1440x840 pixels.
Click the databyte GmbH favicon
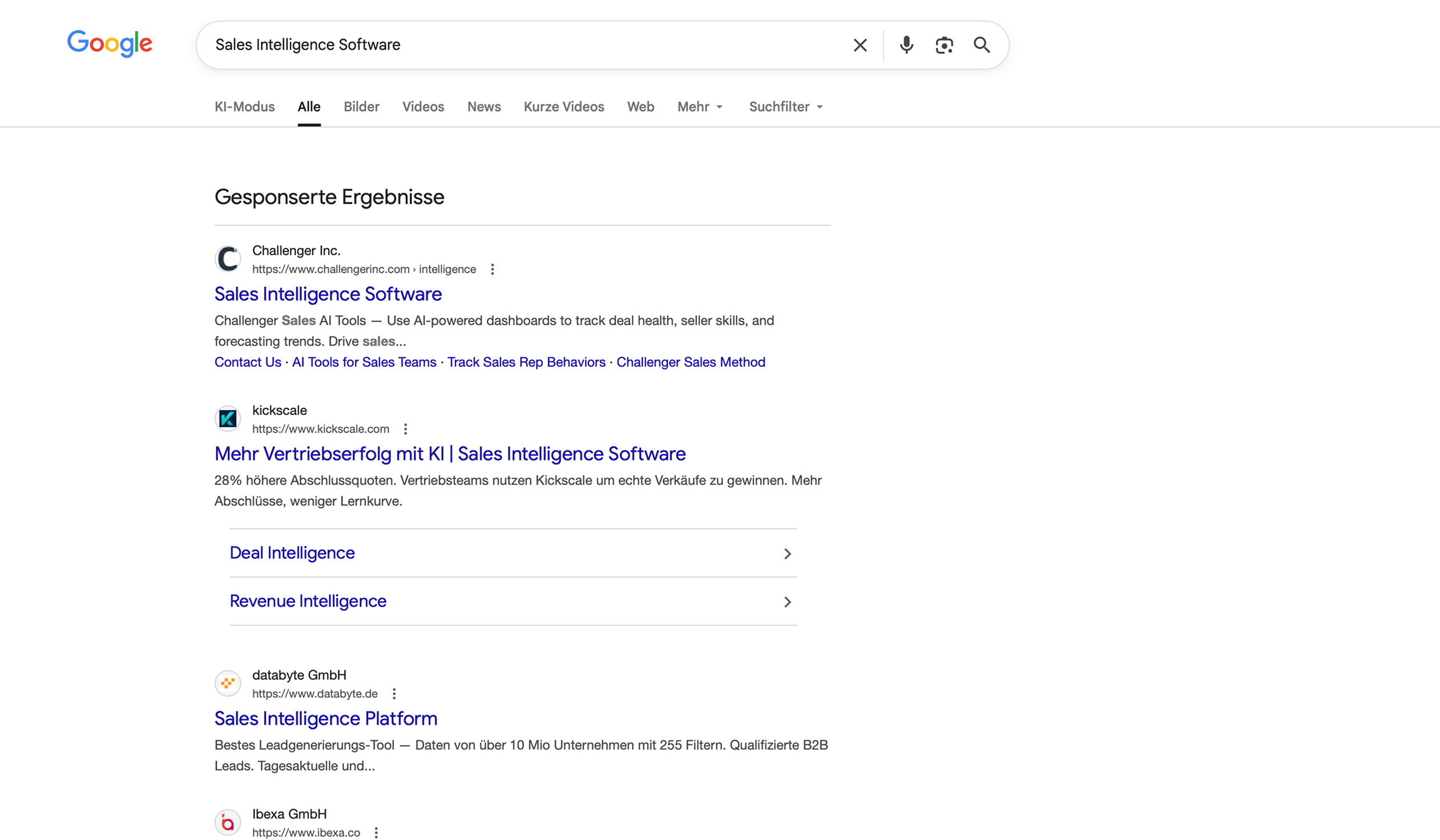click(x=228, y=683)
